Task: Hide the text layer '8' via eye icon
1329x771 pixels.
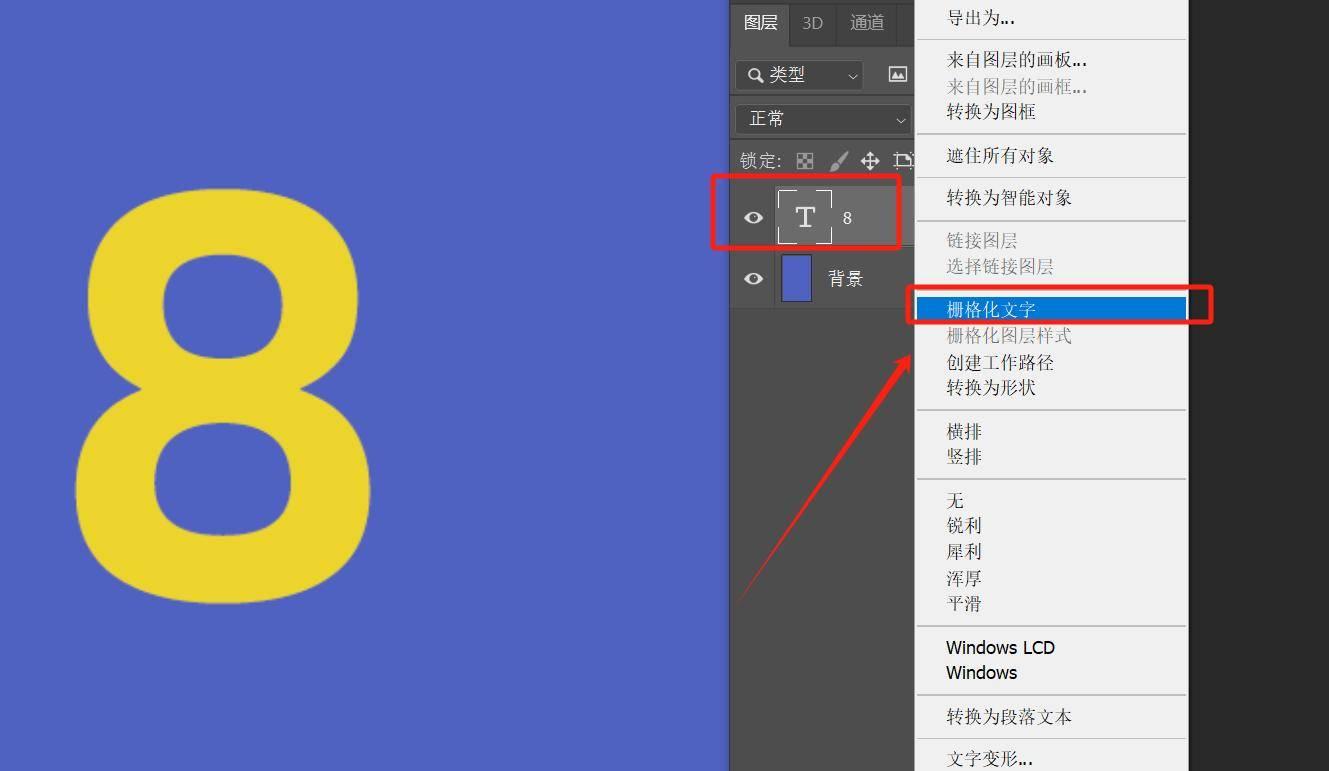Action: [753, 218]
